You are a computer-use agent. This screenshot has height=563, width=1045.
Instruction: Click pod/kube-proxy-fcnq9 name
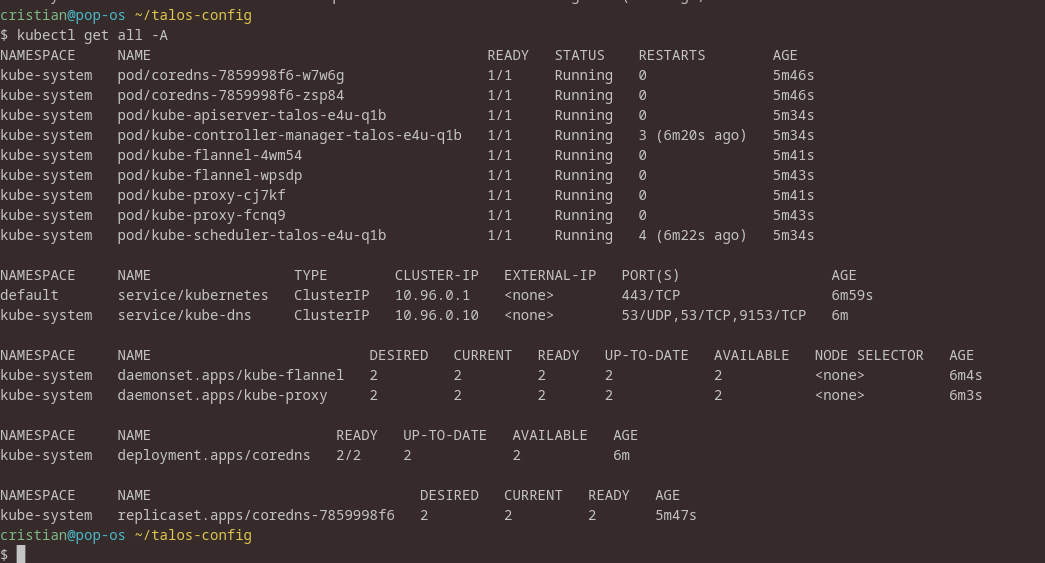click(x=201, y=215)
